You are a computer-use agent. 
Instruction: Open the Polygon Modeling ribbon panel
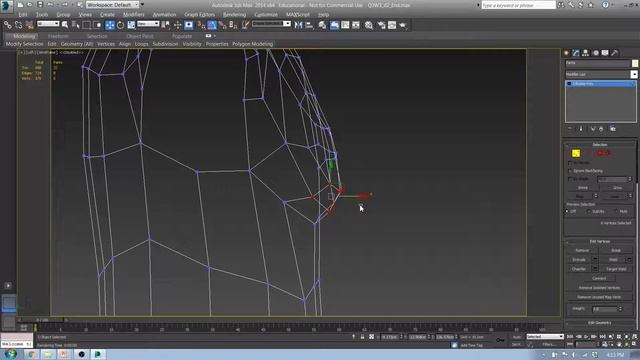pyautogui.click(x=253, y=44)
